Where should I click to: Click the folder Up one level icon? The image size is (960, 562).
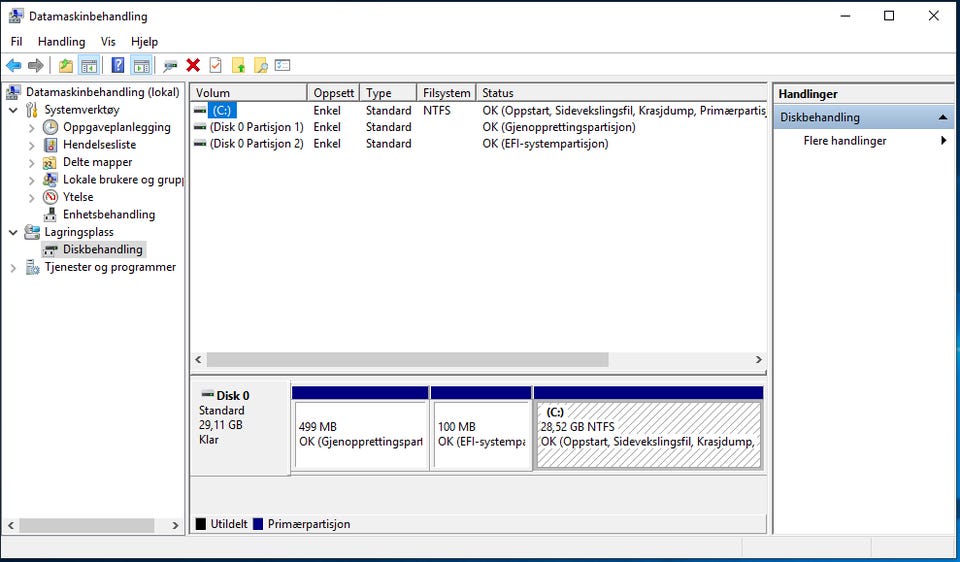pyautogui.click(x=66, y=66)
